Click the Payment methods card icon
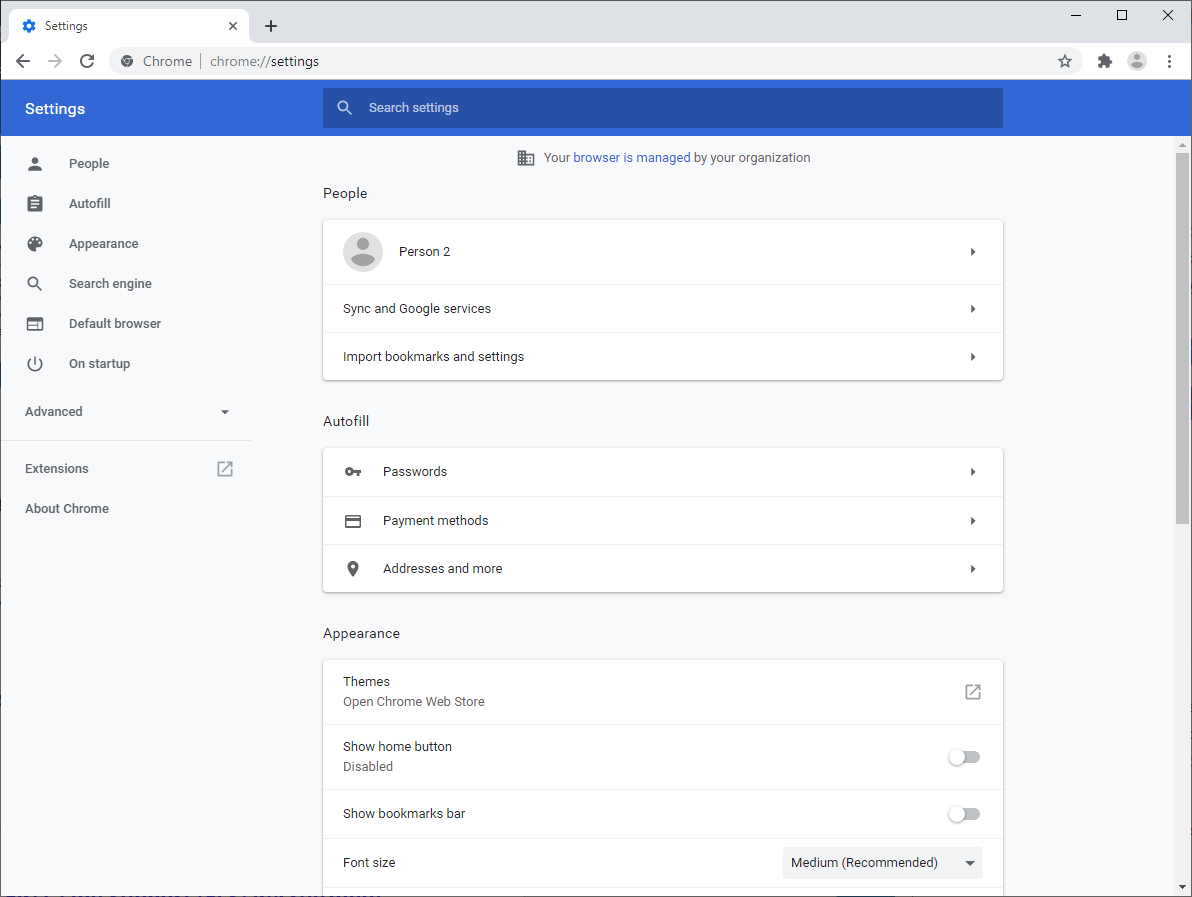Viewport: 1192px width, 897px height. (x=353, y=520)
